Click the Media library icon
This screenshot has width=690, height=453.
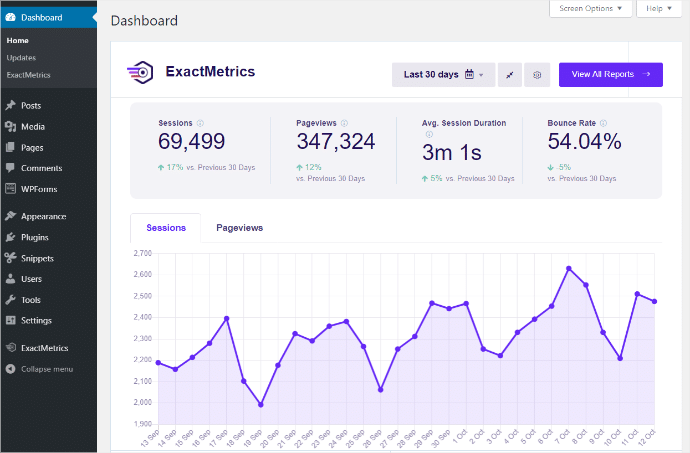click(11, 127)
